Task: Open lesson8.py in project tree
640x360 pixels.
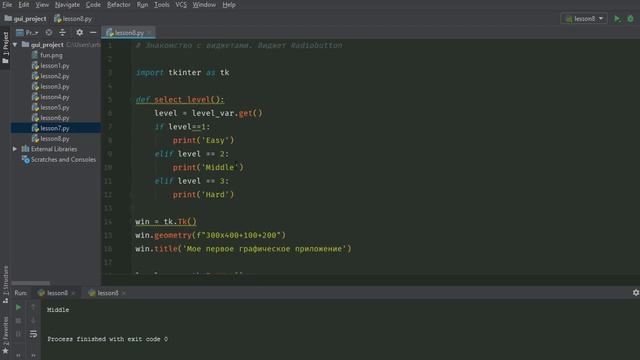Action: (55, 139)
